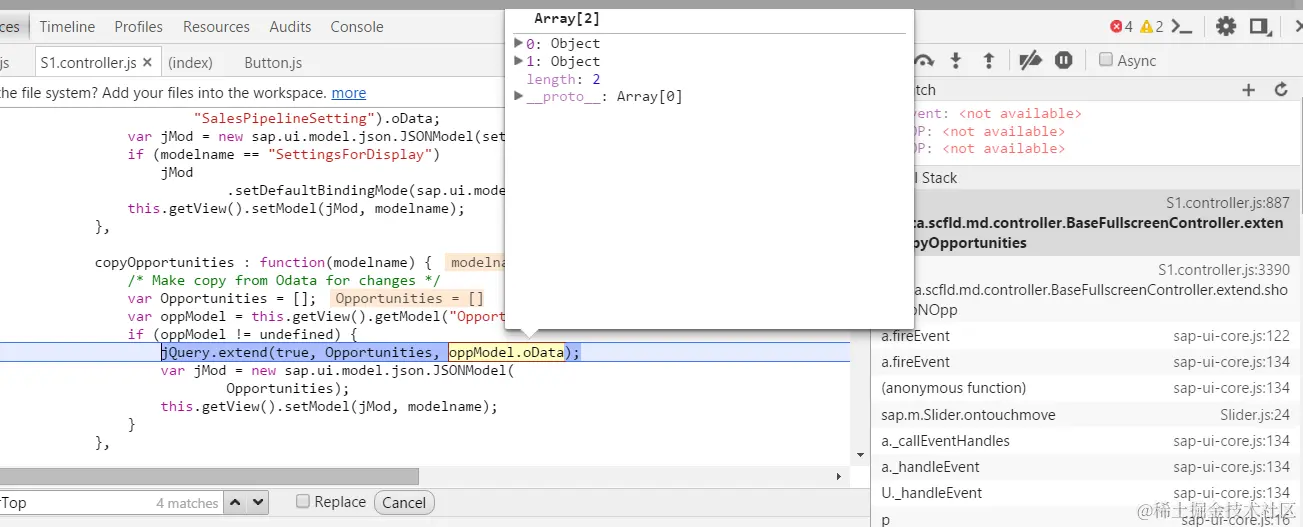The image size is (1303, 527).
Task: Deactivate breakpoints with the slashed-label icon
Action: 1030,61
